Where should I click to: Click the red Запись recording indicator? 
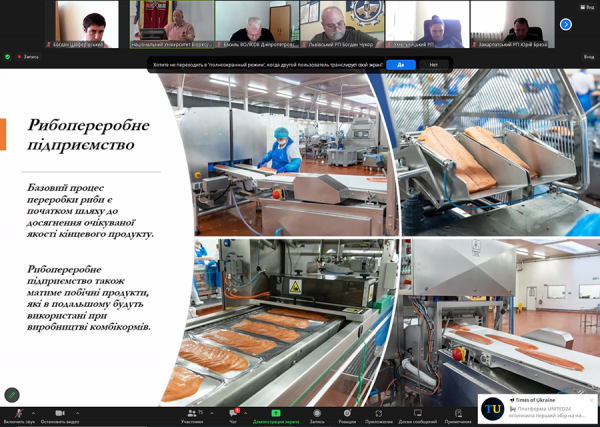[29, 57]
